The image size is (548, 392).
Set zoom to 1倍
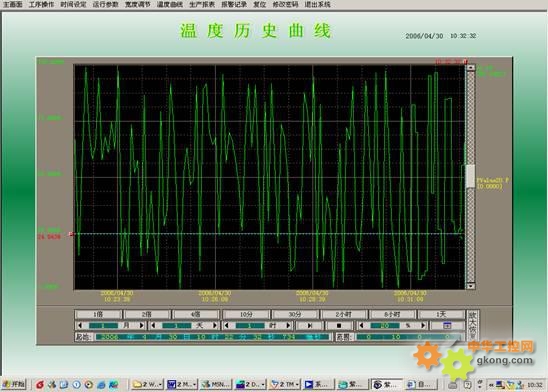[98, 314]
